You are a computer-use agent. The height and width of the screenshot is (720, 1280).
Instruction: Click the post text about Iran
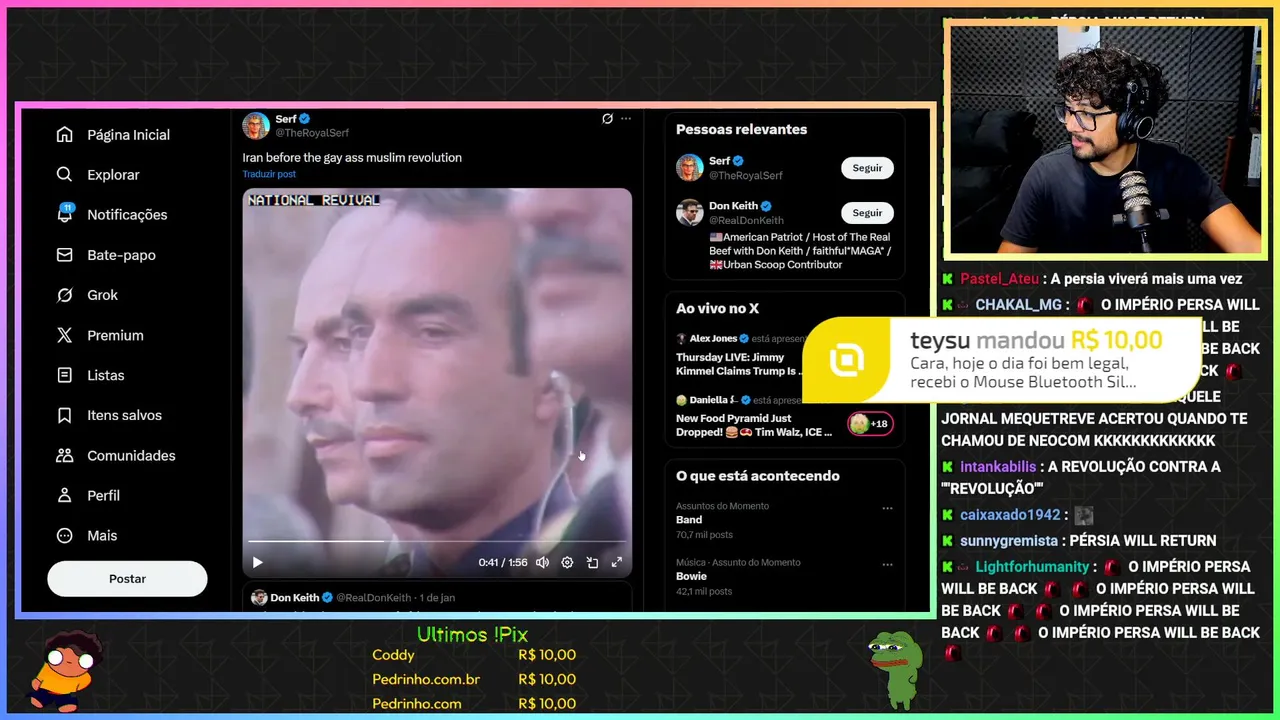click(x=352, y=157)
